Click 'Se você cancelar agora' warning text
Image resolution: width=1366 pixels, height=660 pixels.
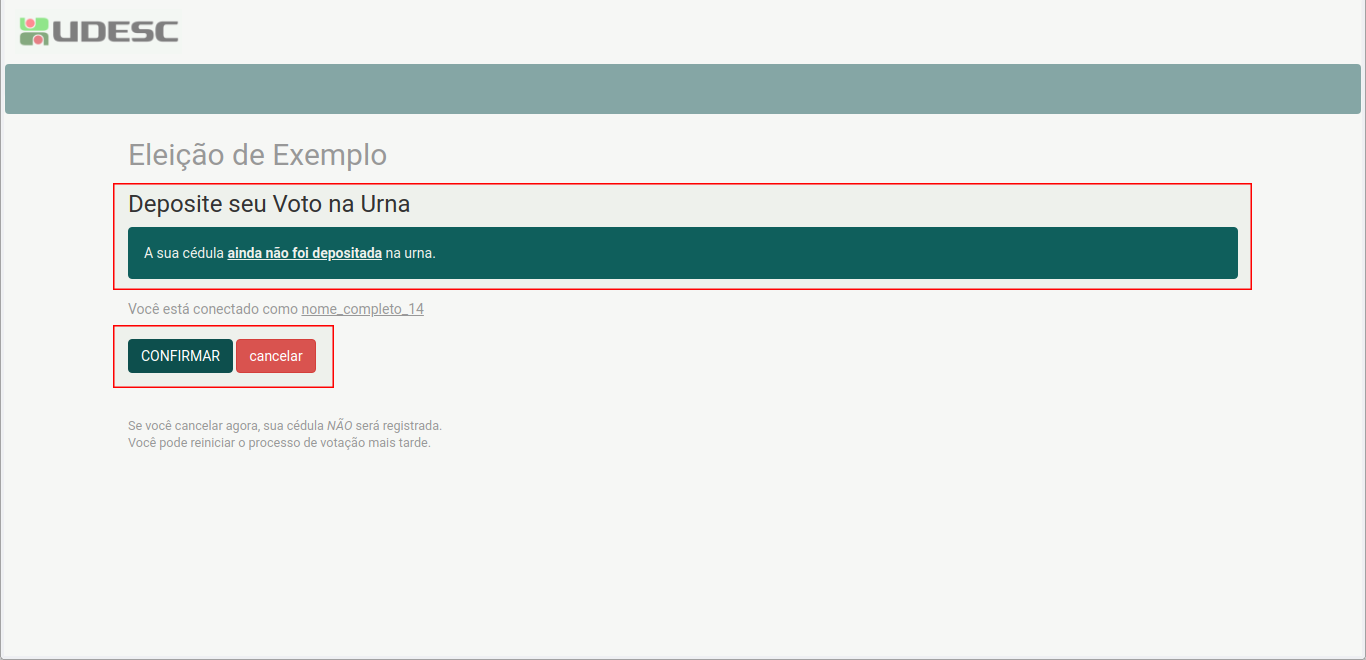(190, 425)
